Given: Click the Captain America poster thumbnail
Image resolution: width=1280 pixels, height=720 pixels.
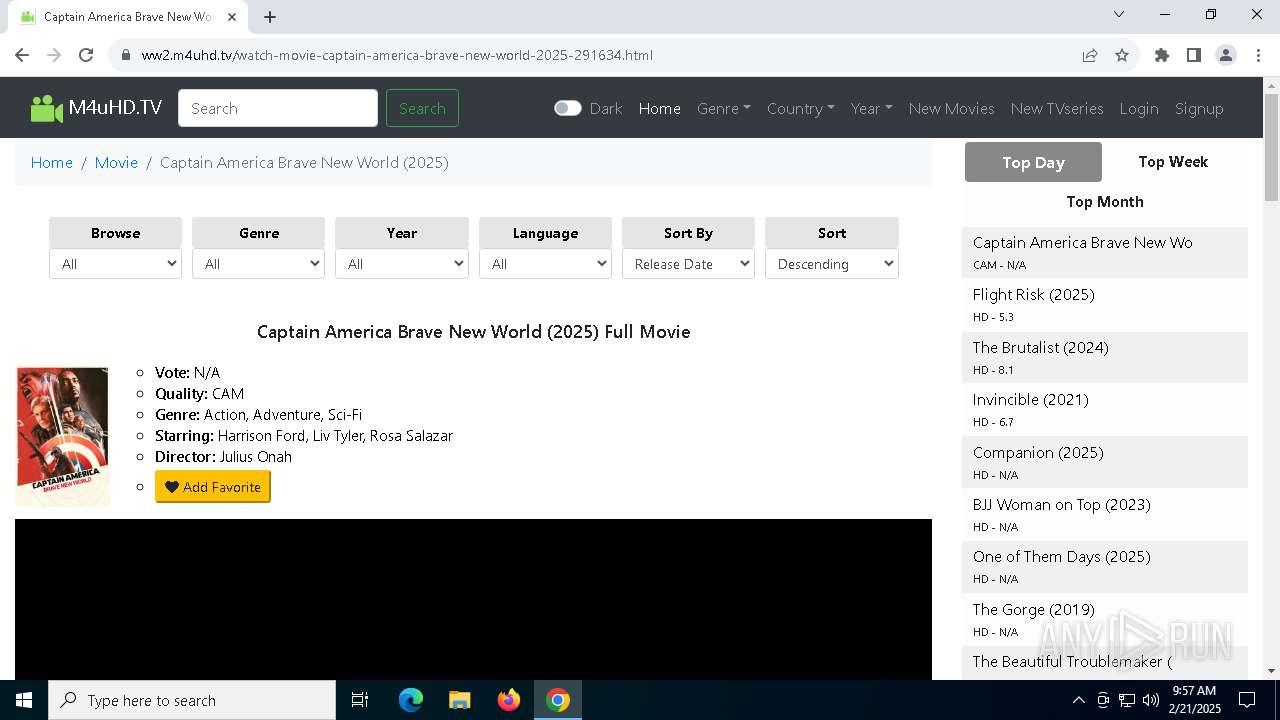Looking at the screenshot, I should point(62,437).
